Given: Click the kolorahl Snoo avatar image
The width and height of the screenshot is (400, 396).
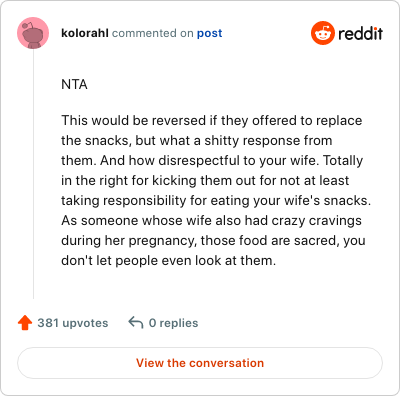Looking at the screenshot, I should pyautogui.click(x=33, y=33).
